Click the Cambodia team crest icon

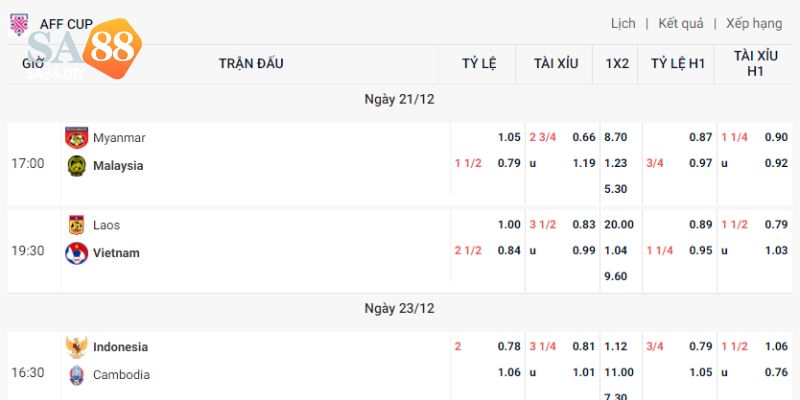(x=76, y=375)
